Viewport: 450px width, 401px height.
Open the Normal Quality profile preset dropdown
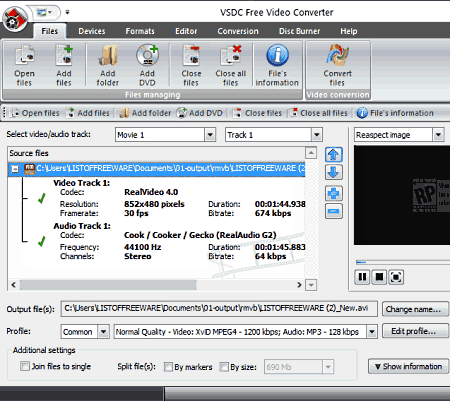(372, 332)
